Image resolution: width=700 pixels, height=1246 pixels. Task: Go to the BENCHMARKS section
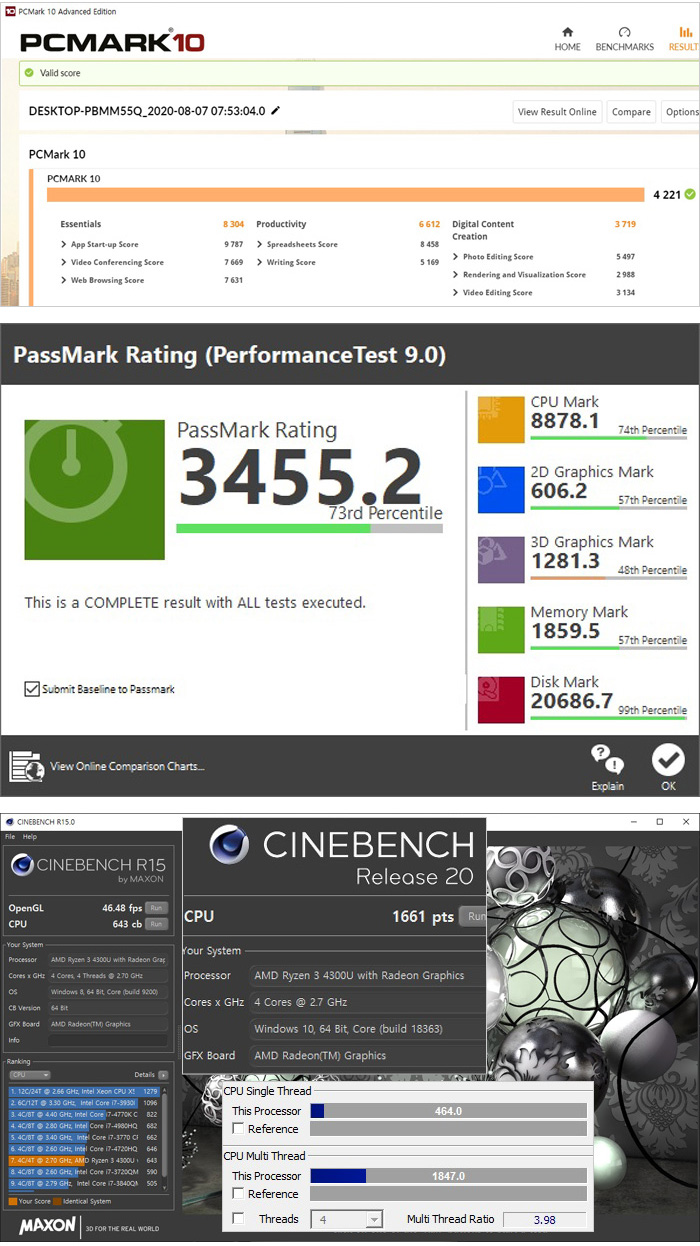tap(624, 39)
